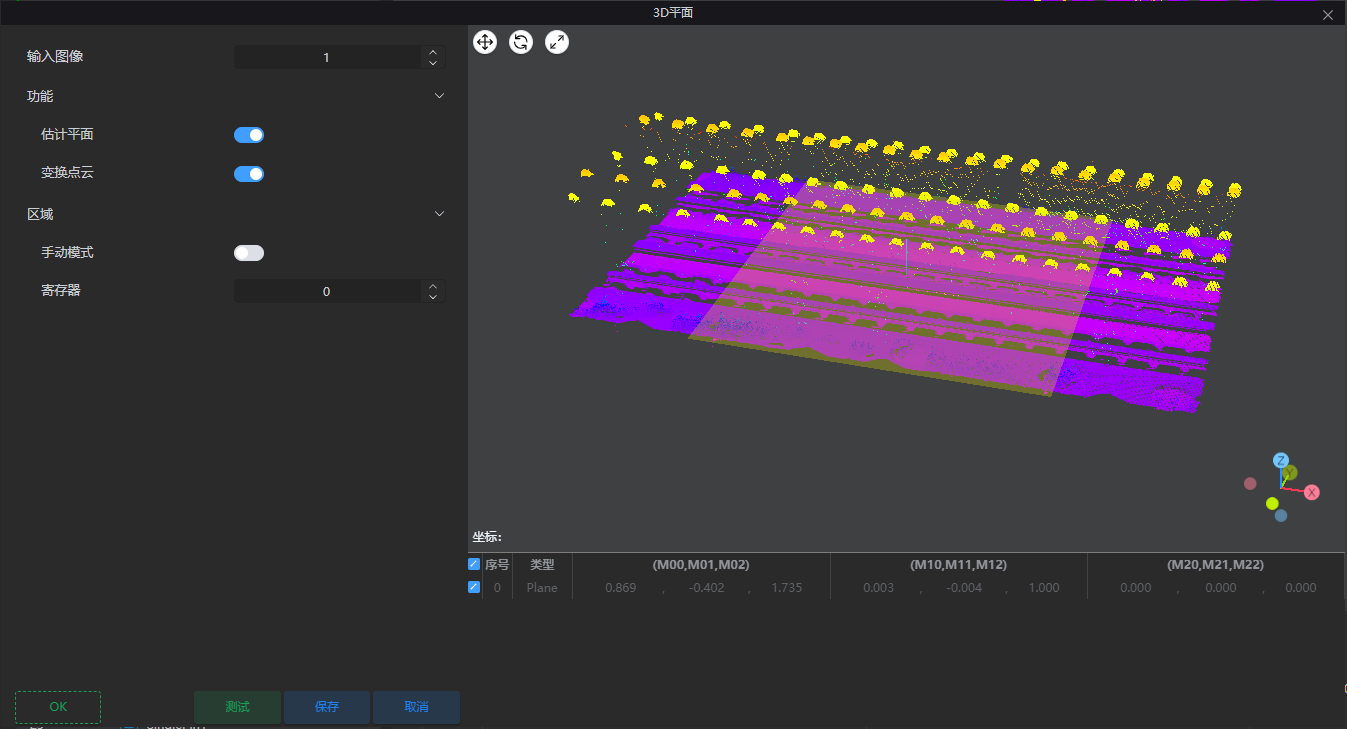Select the Plane type cell
Viewport: 1347px width, 729px height.
coord(542,588)
